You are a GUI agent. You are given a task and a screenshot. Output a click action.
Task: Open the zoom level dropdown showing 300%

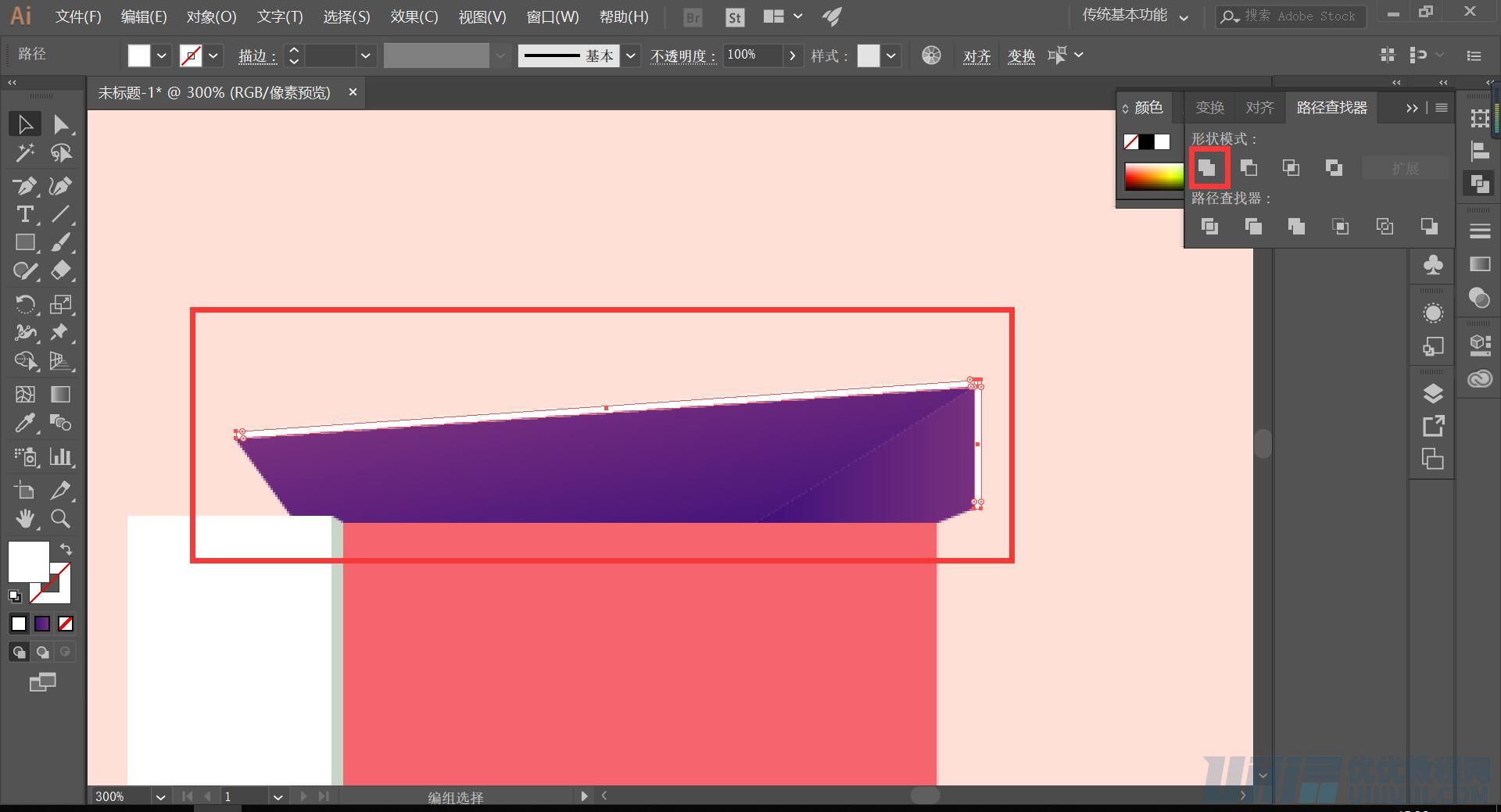tap(160, 796)
